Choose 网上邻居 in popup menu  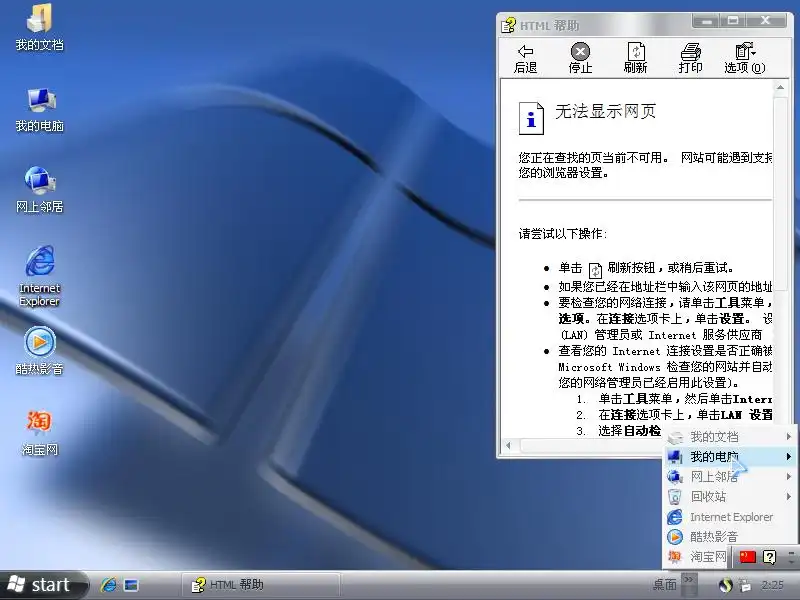pos(730,477)
